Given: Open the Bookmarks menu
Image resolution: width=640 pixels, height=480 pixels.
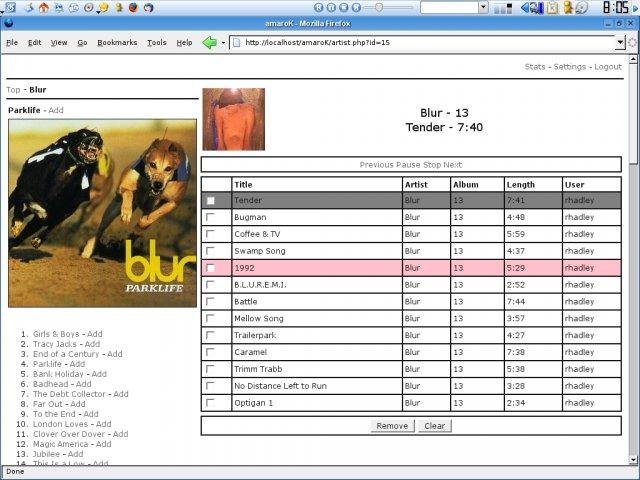Looking at the screenshot, I should click(117, 42).
